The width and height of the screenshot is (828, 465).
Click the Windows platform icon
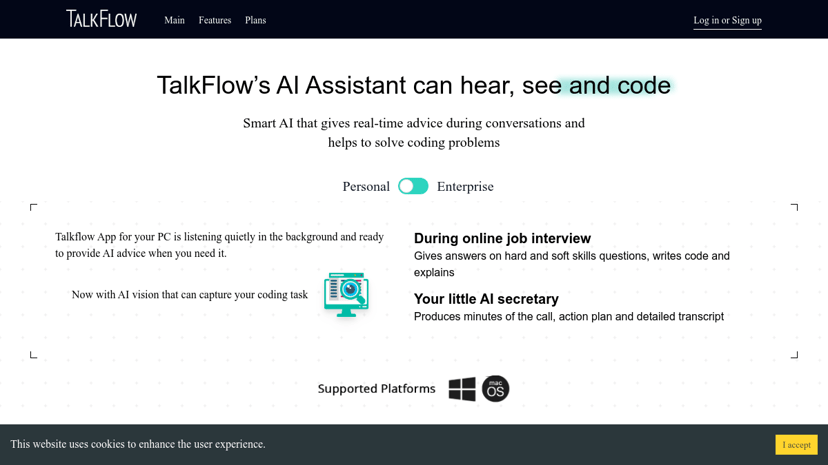pyautogui.click(x=462, y=389)
